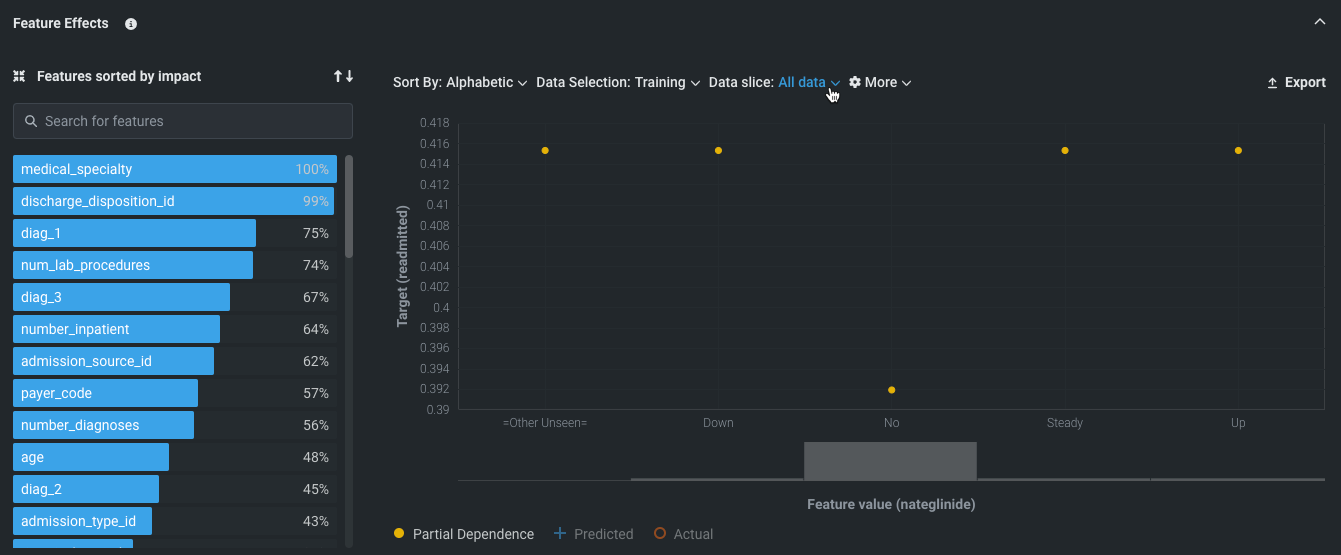
Task: Open the More settings gear menu
Action: (880, 83)
